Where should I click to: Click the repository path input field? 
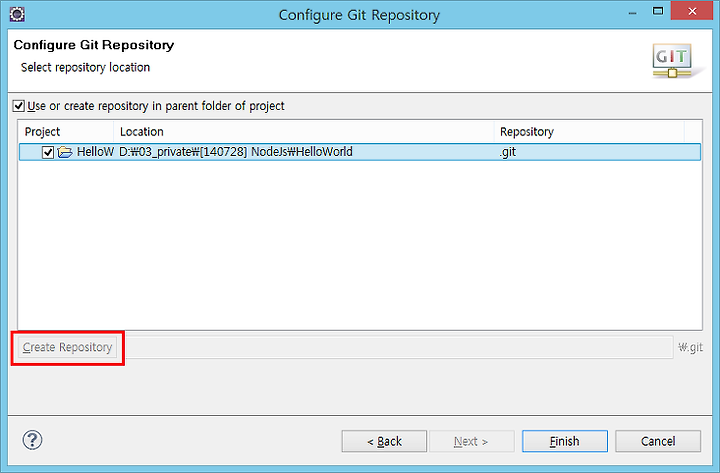click(x=399, y=347)
